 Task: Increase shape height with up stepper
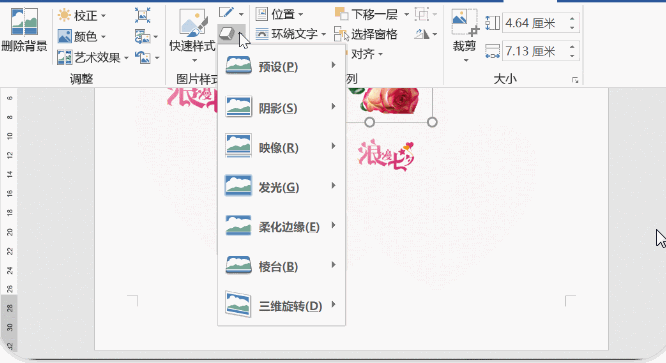(572, 19)
